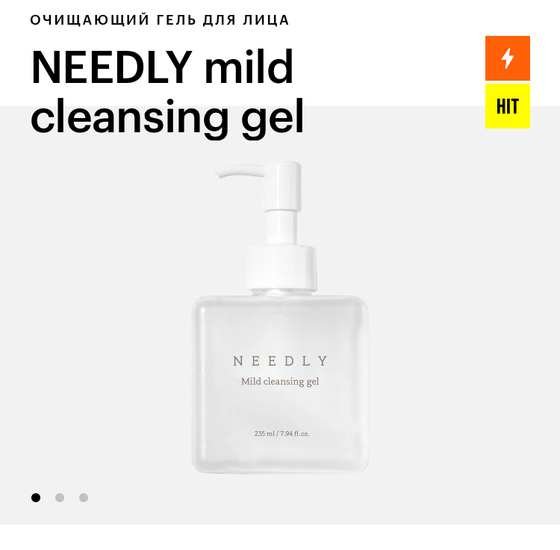This screenshot has height=550, width=560.
Task: Click the word 'ОЧИЩАЮЩИЙ' in category label
Action: click(x=89, y=20)
